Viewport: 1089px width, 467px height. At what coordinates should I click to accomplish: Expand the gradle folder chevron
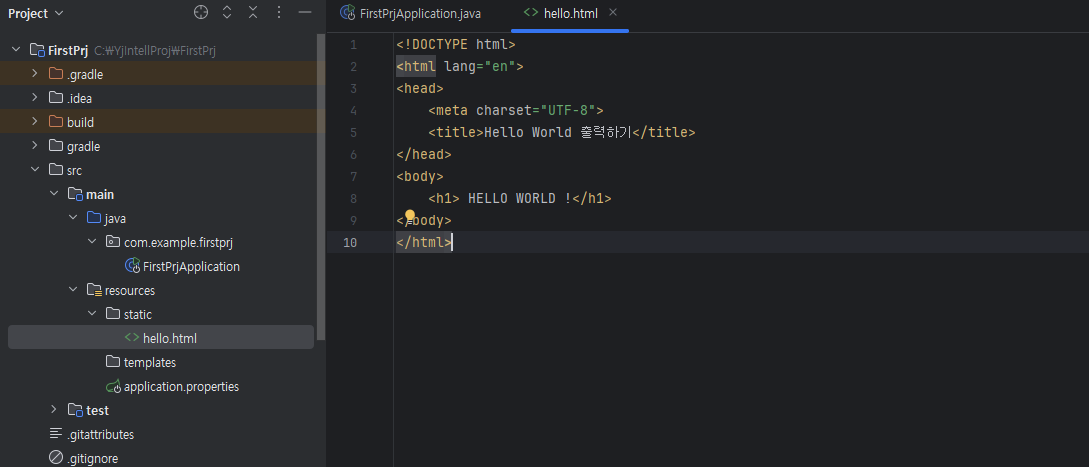[x=35, y=146]
